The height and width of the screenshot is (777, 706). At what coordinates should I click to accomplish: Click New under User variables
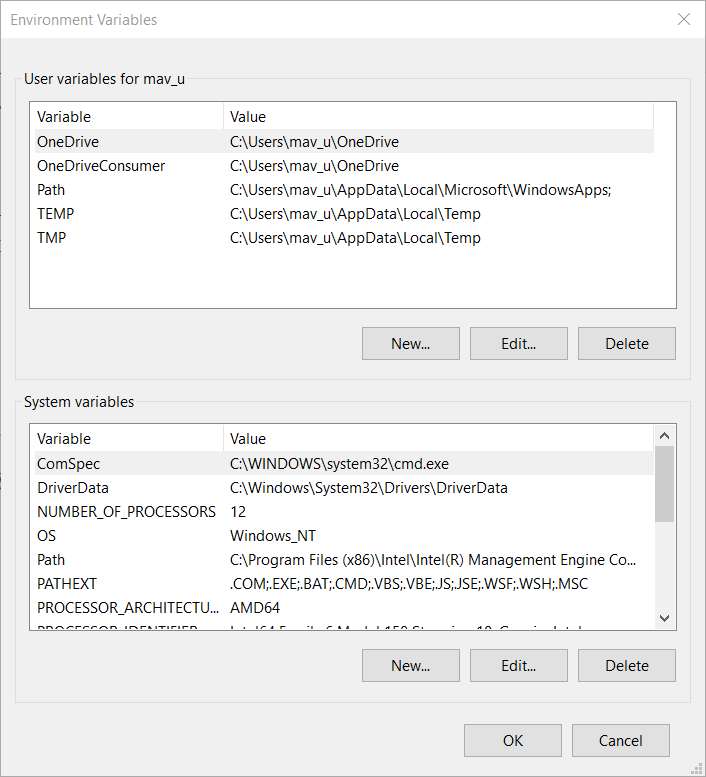410,343
